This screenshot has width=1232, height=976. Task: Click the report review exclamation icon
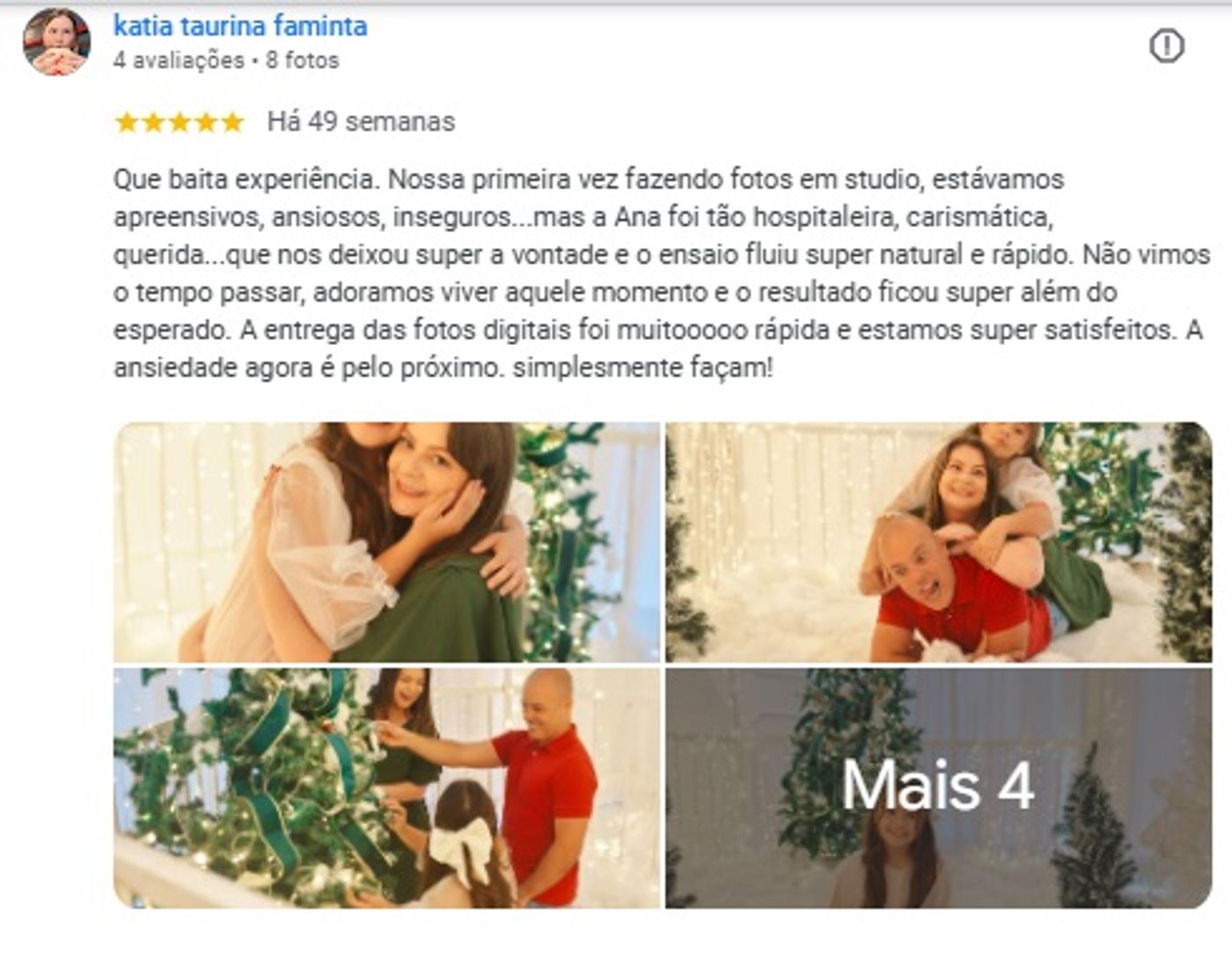pyautogui.click(x=1167, y=46)
